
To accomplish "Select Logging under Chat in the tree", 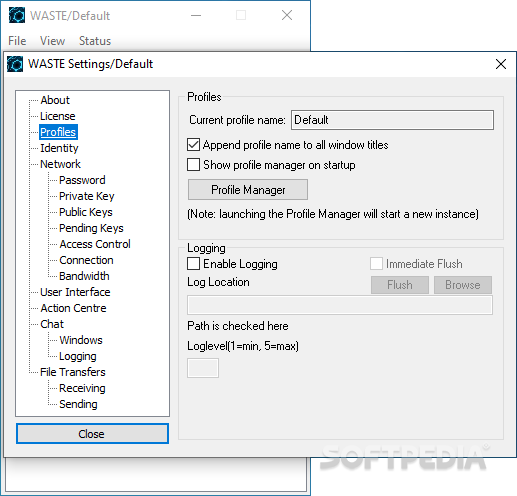I will pyautogui.click(x=78, y=356).
